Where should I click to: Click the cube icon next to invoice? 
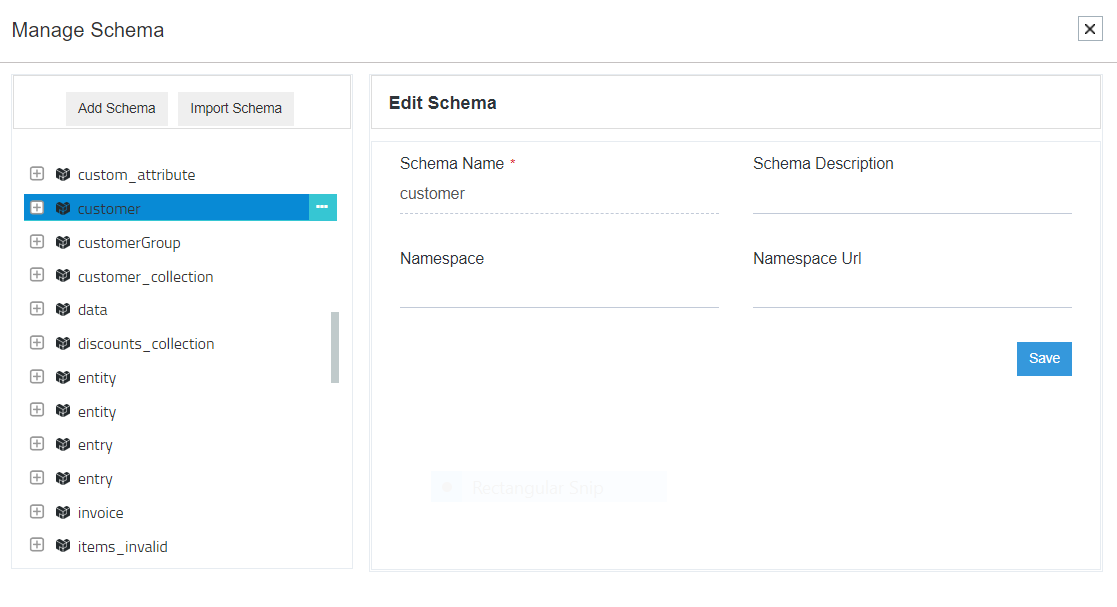point(61,512)
